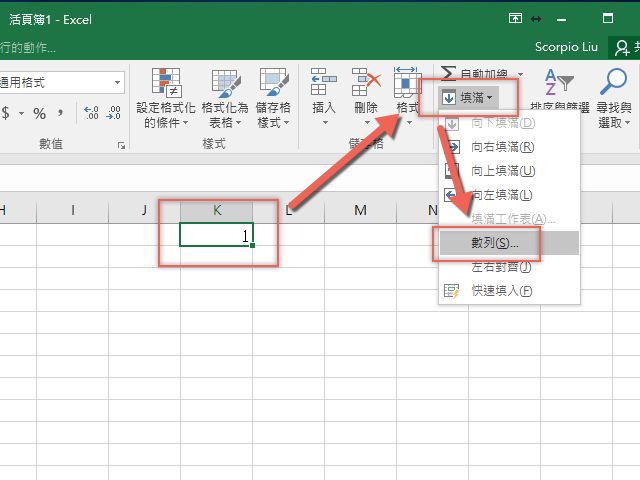
Task: Choose Fill Right (向右填滿) menu item
Action: click(509, 147)
